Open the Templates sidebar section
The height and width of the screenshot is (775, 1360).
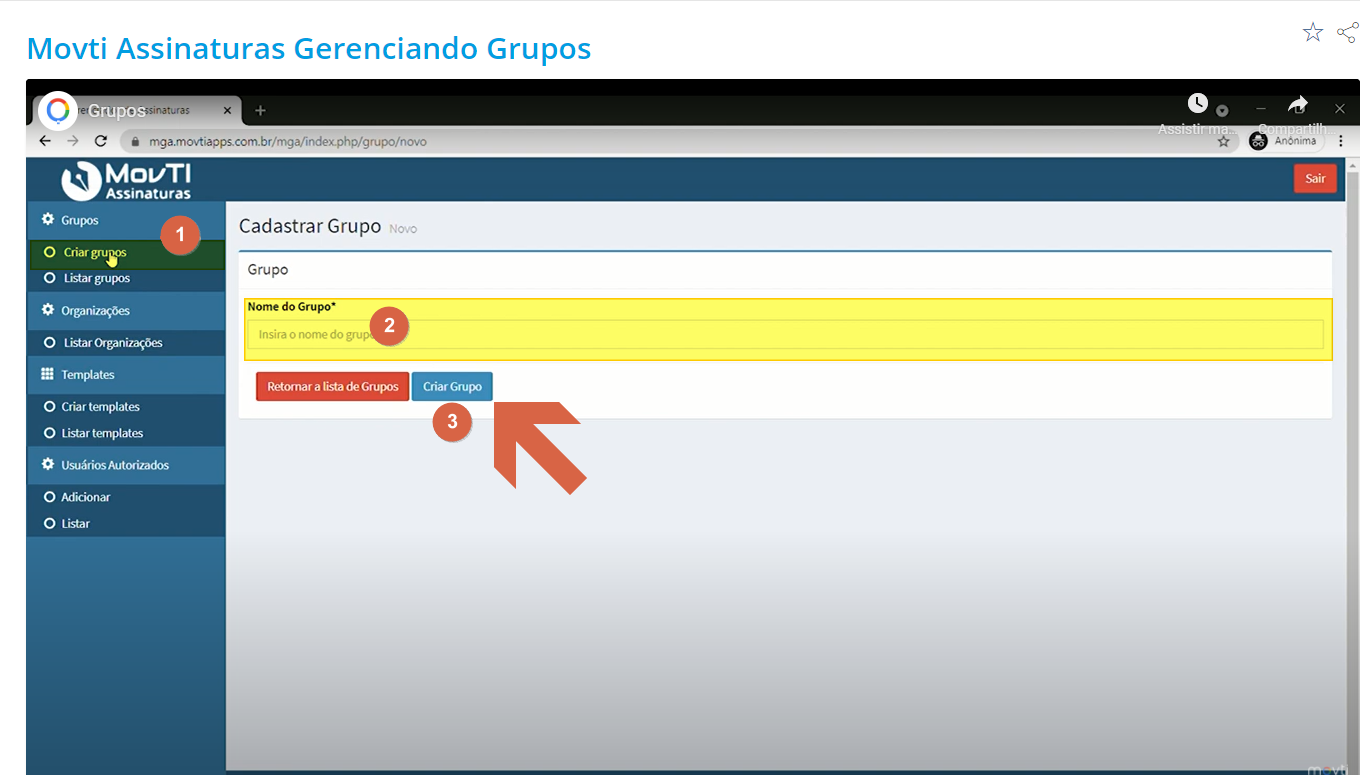[126, 374]
